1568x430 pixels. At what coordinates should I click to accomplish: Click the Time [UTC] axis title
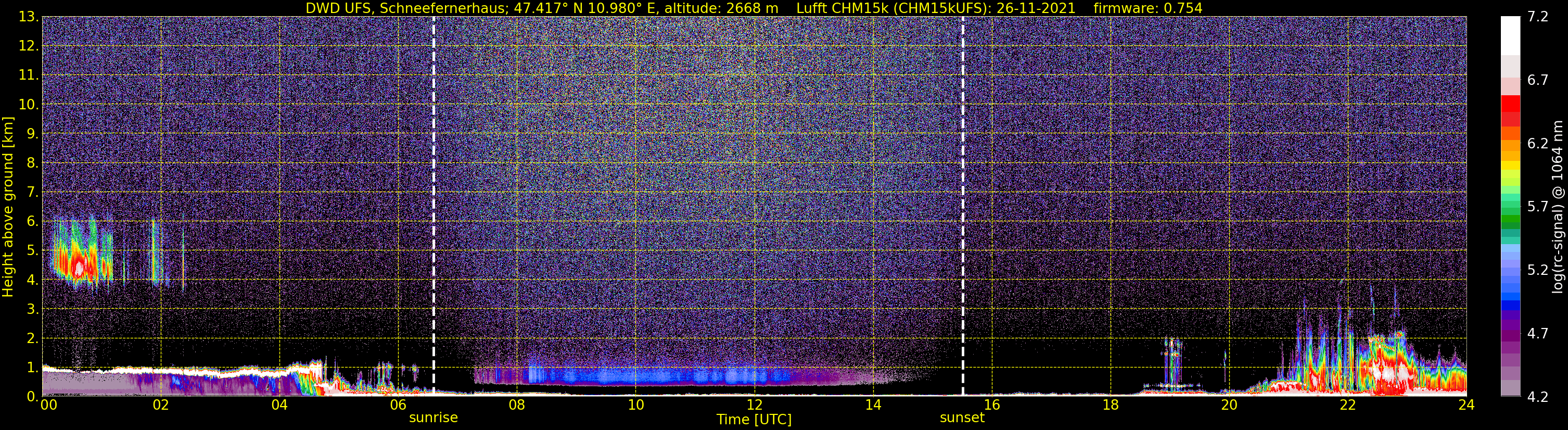(x=754, y=419)
